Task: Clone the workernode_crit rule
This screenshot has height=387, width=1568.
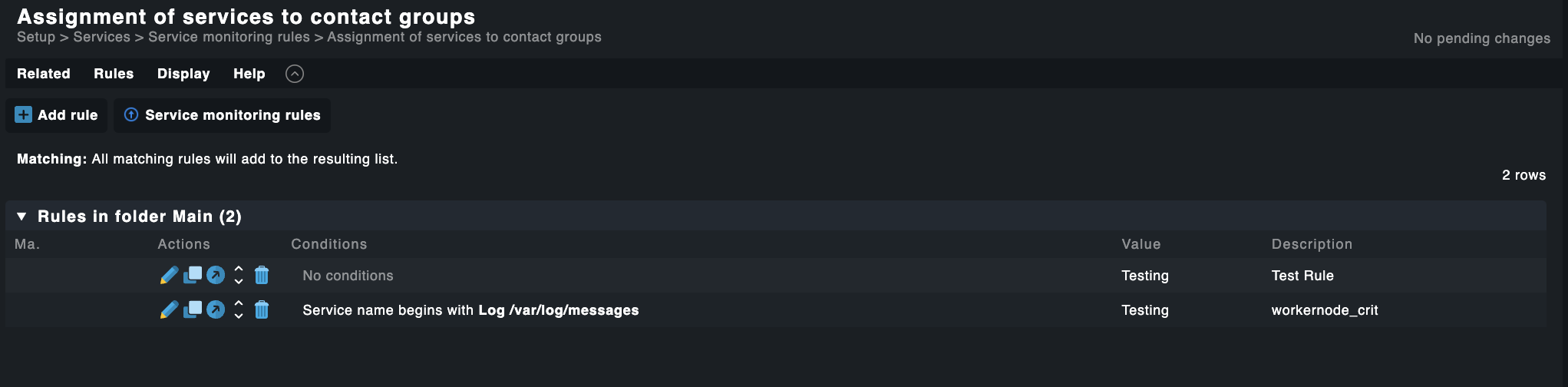Action: point(193,309)
